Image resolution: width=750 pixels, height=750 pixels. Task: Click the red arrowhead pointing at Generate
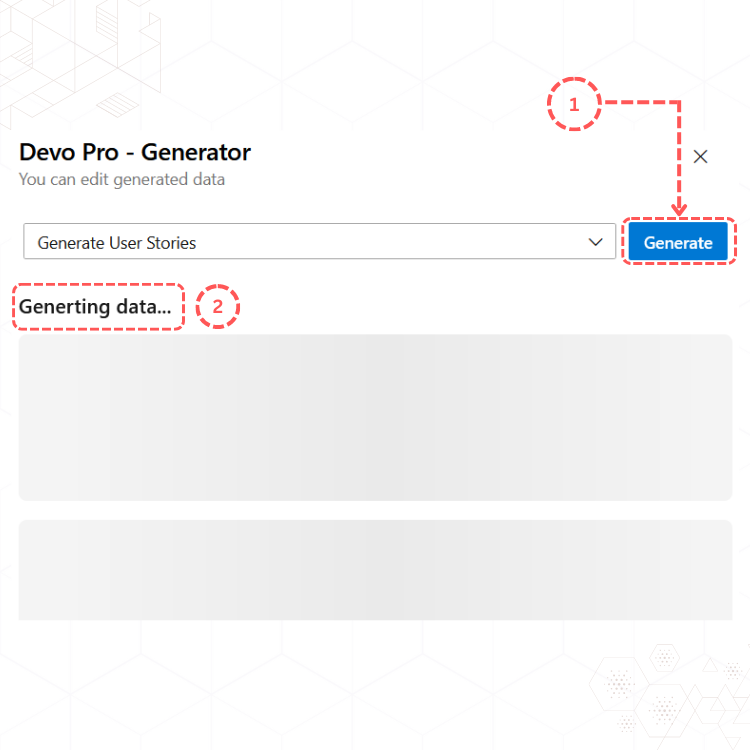679,209
